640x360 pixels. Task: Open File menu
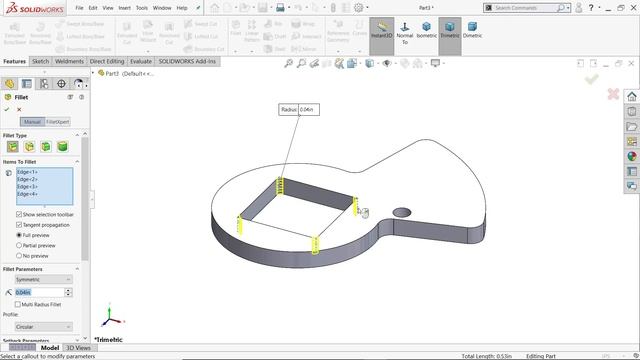[x=79, y=8]
